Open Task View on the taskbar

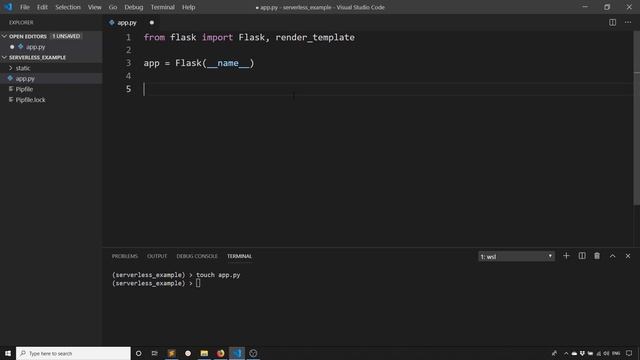(155, 353)
